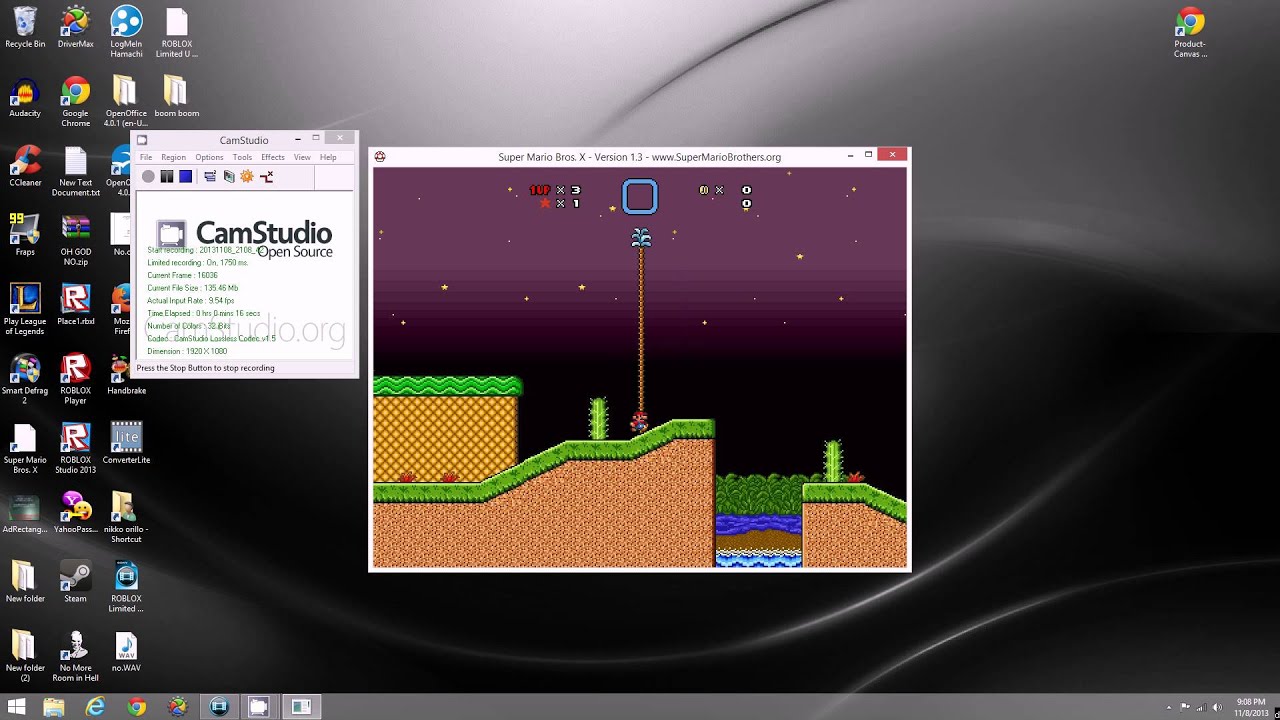This screenshot has width=1280, height=720.
Task: Select the LogMeIn Hamachi desktop icon
Action: (x=126, y=32)
